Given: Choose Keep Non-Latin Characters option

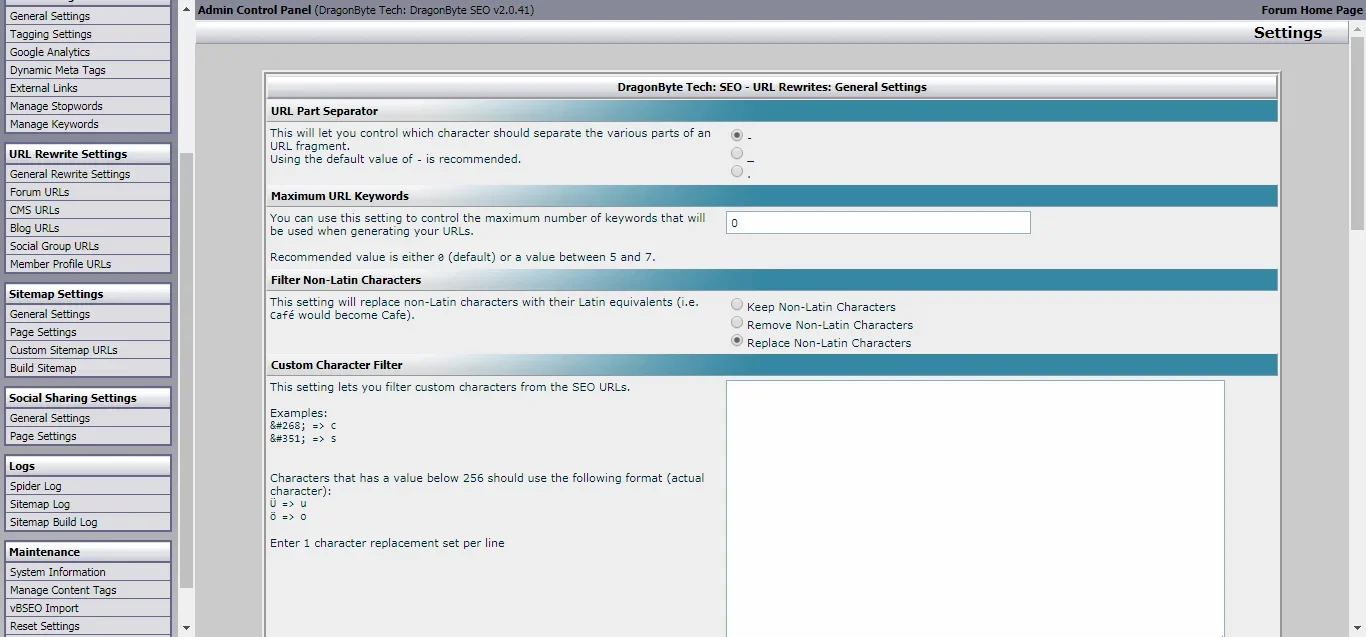Looking at the screenshot, I should pyautogui.click(x=737, y=305).
